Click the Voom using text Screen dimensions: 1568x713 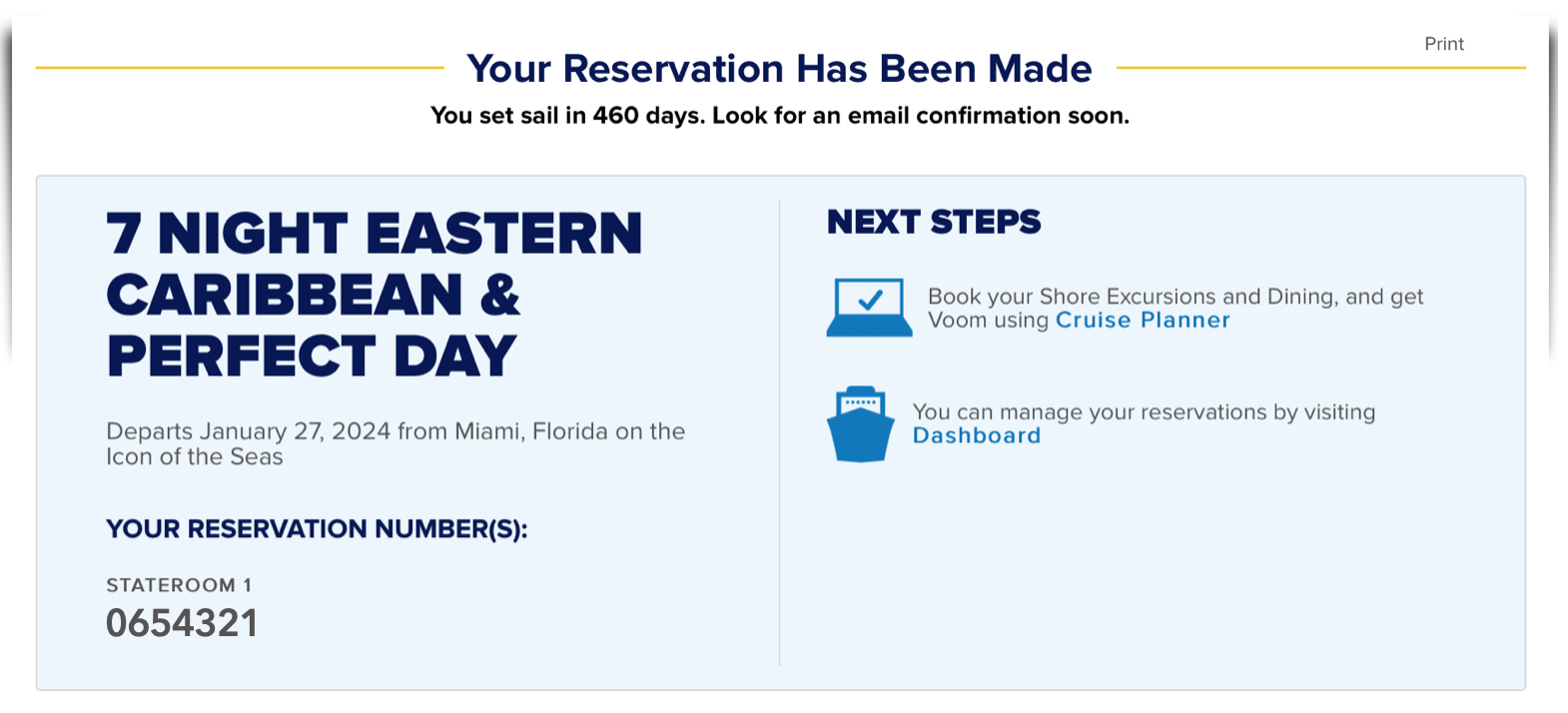tap(988, 321)
